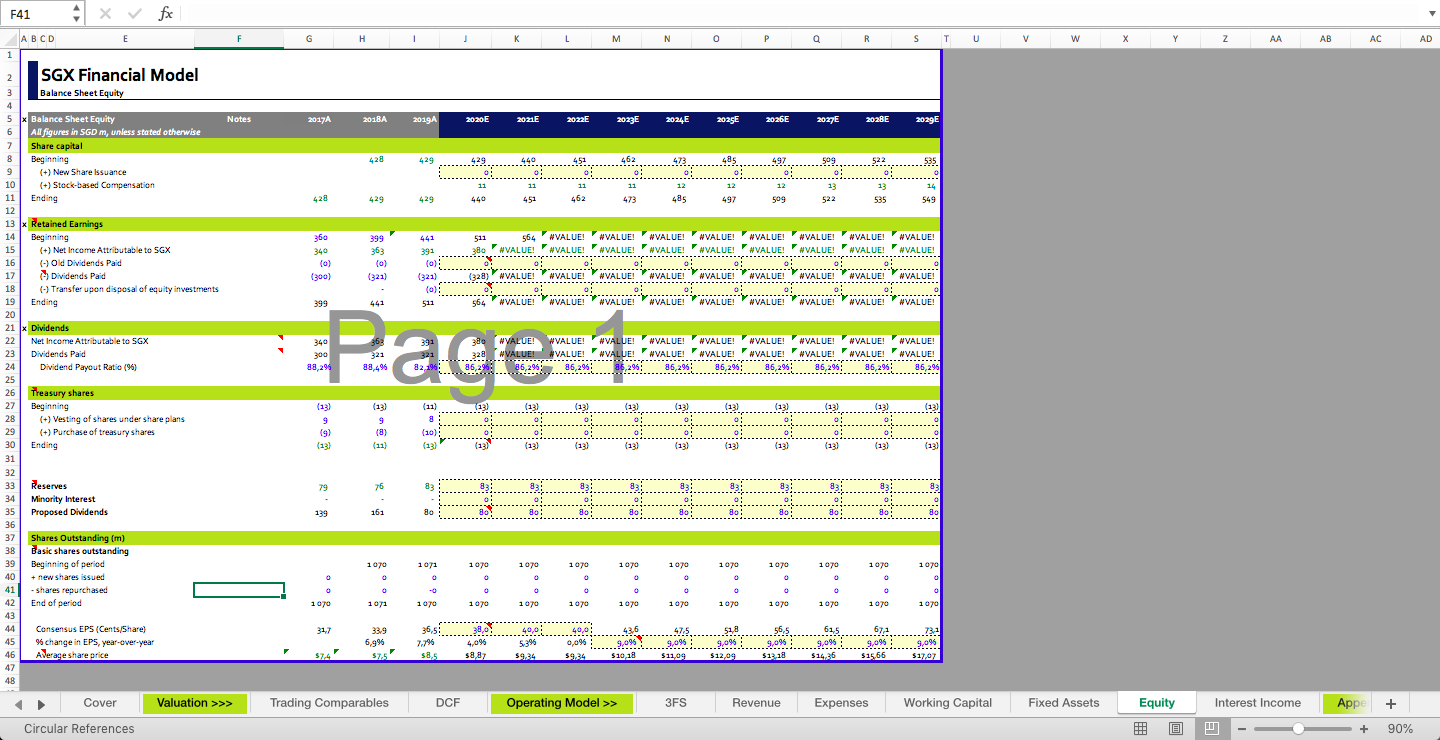The width and height of the screenshot is (1440, 740).
Task: Select column J header
Action: pyautogui.click(x=465, y=39)
